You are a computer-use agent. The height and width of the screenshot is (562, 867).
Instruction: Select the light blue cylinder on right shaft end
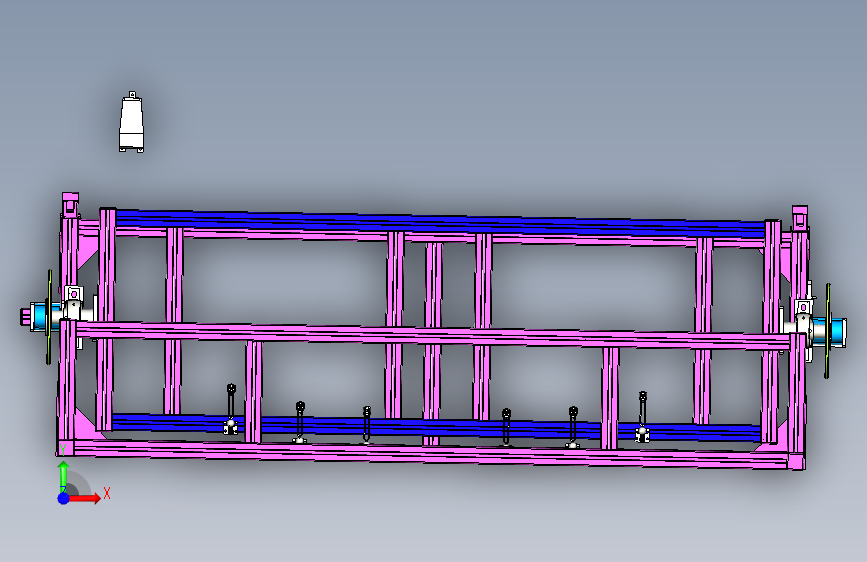click(838, 332)
